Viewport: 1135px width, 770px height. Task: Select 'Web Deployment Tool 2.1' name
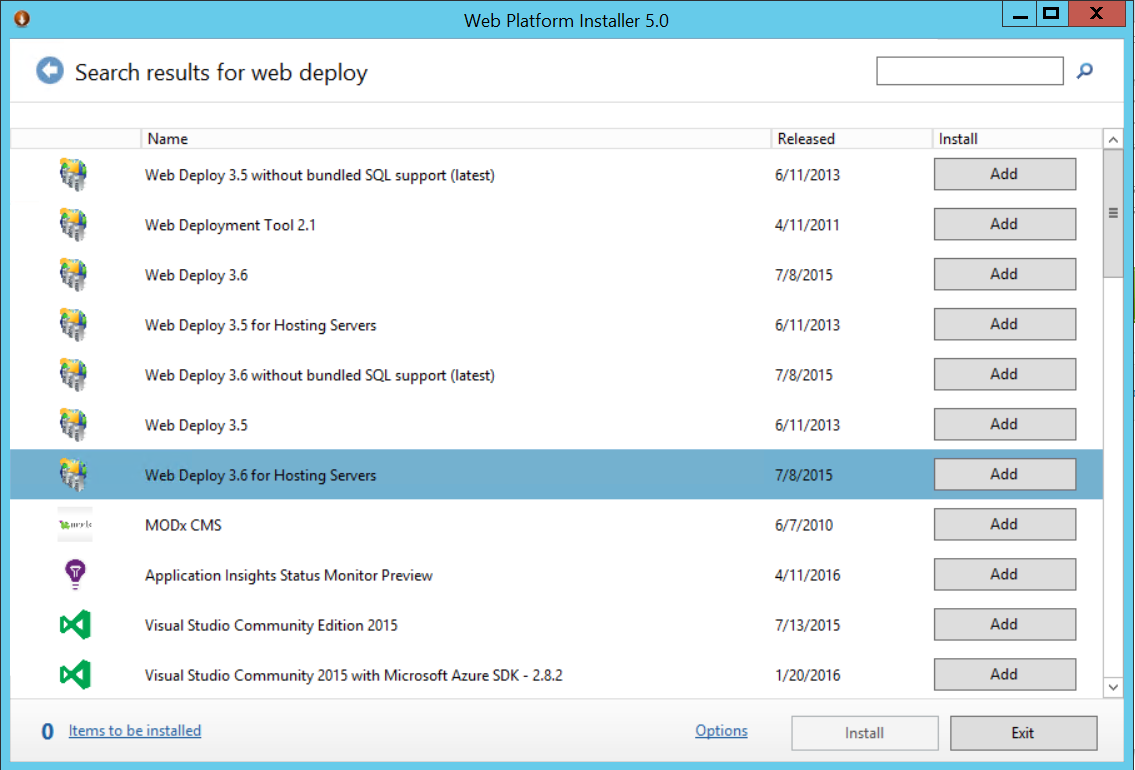[230, 225]
